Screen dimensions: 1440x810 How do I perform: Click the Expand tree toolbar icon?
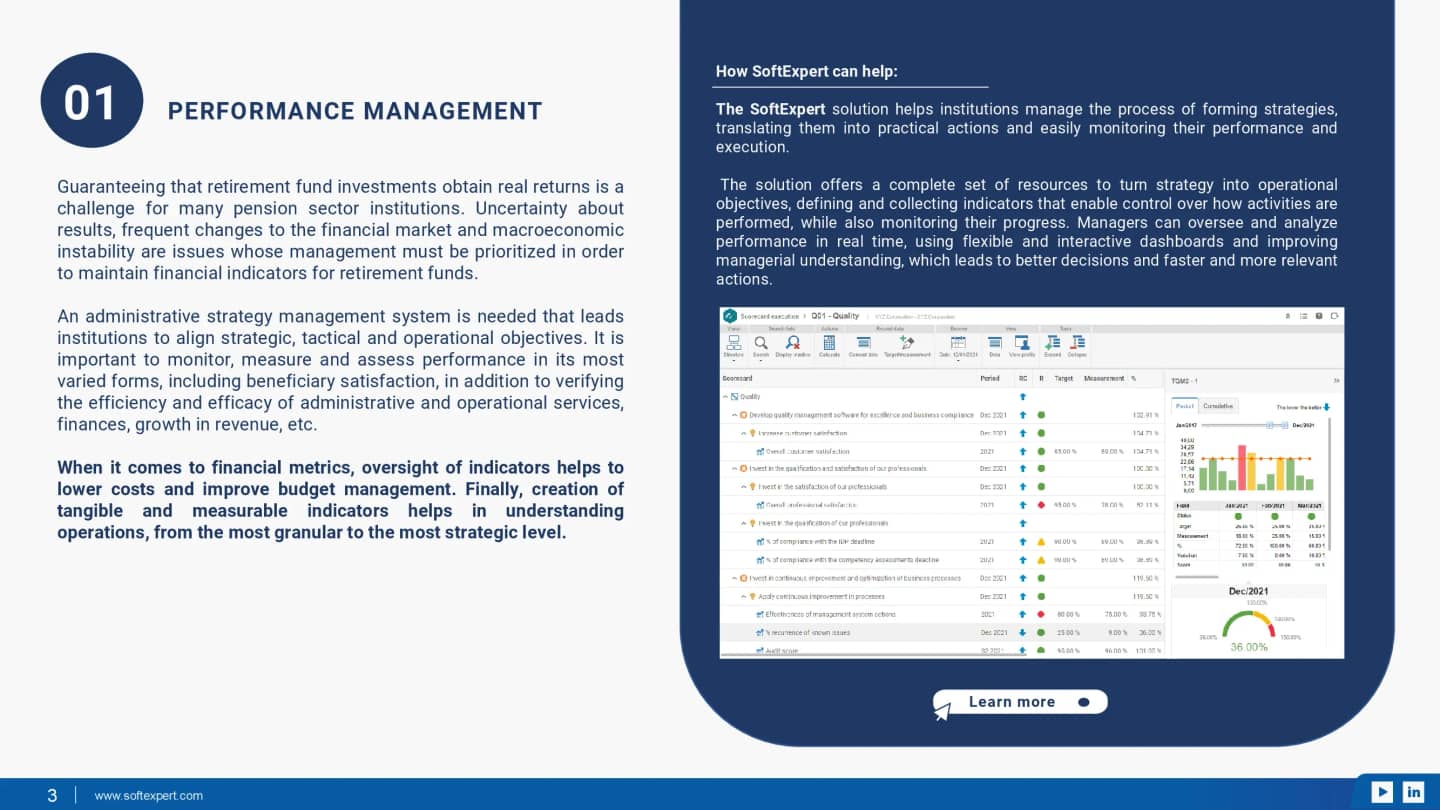click(1052, 342)
